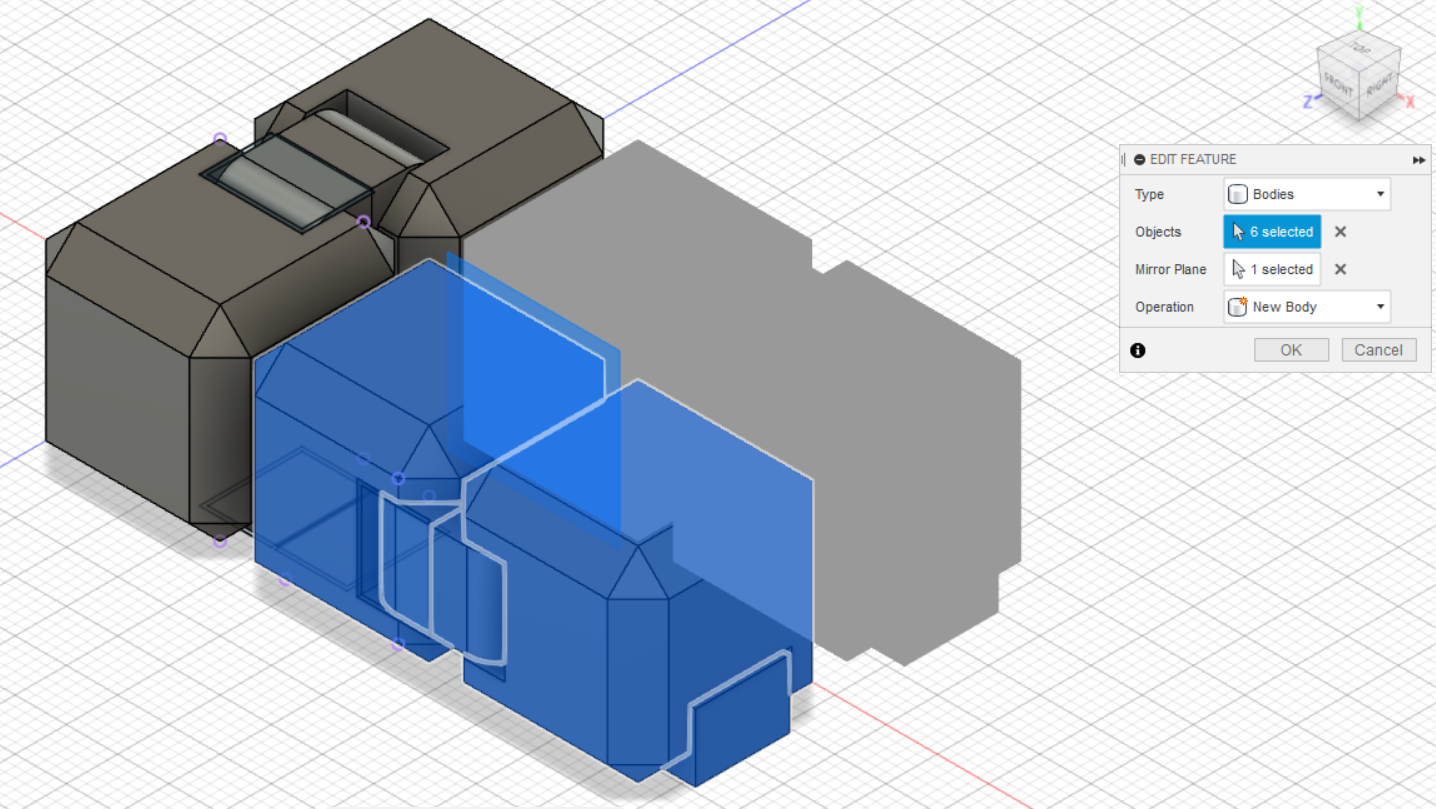Clear the Objects selection using its X icon
The image size is (1436, 809).
coord(1340,231)
